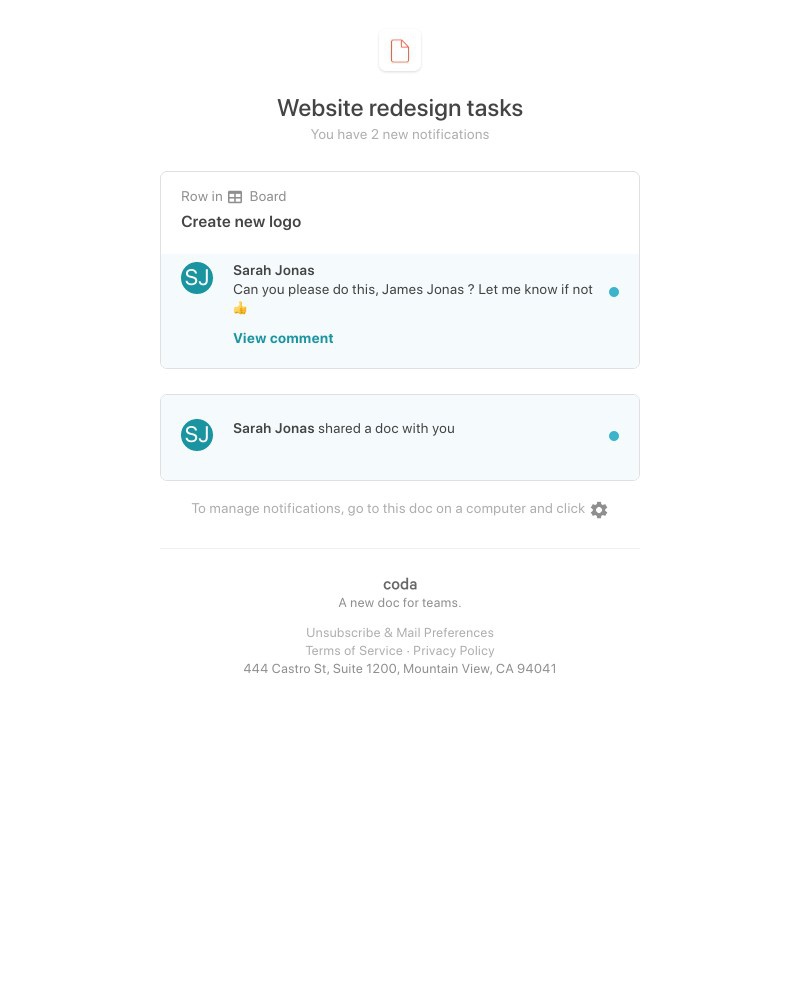Expand the Create new logo row

point(241,221)
